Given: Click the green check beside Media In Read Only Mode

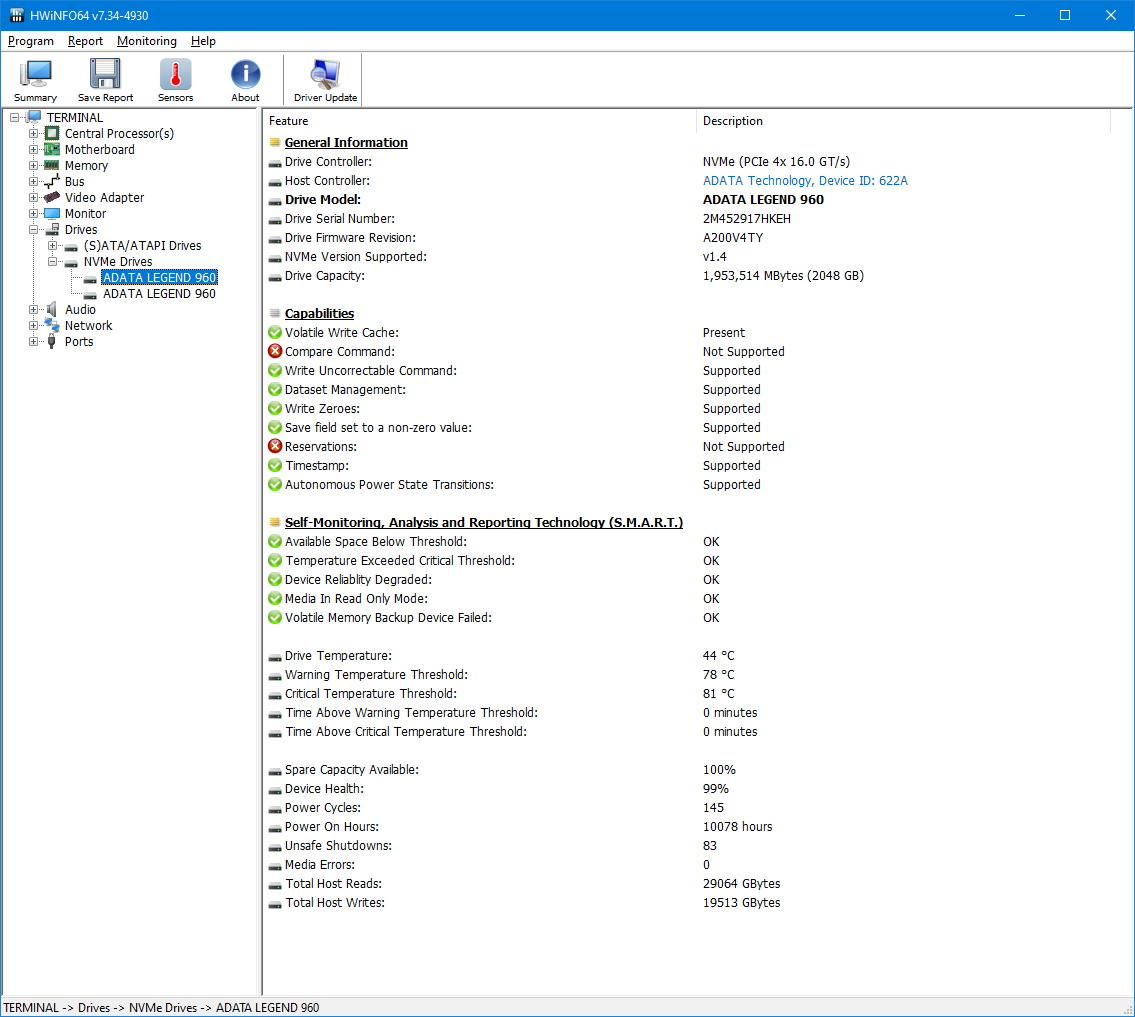Looking at the screenshot, I should tap(275, 599).
